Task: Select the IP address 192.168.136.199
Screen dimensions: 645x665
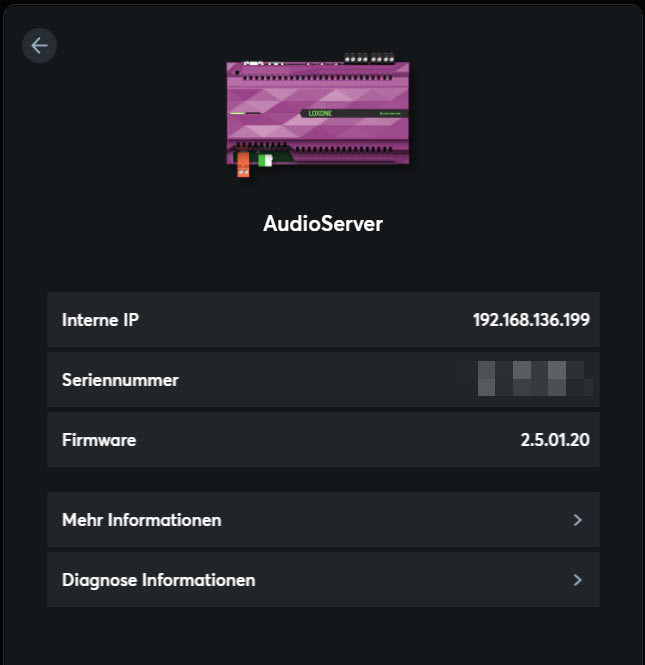Action: pos(531,320)
